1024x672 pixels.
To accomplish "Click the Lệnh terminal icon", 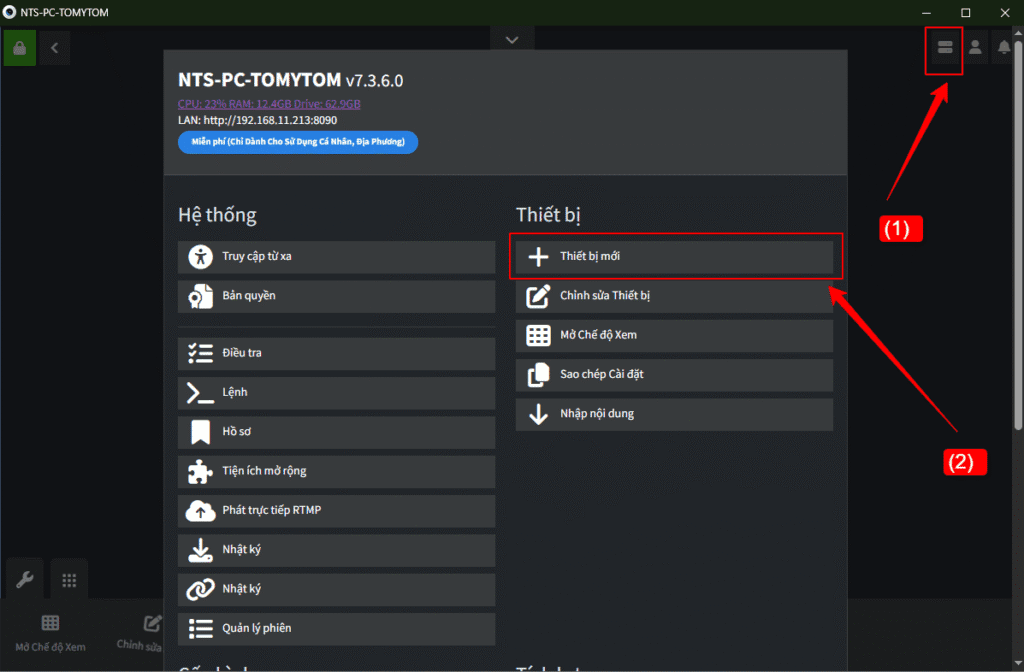I will pyautogui.click(x=198, y=392).
